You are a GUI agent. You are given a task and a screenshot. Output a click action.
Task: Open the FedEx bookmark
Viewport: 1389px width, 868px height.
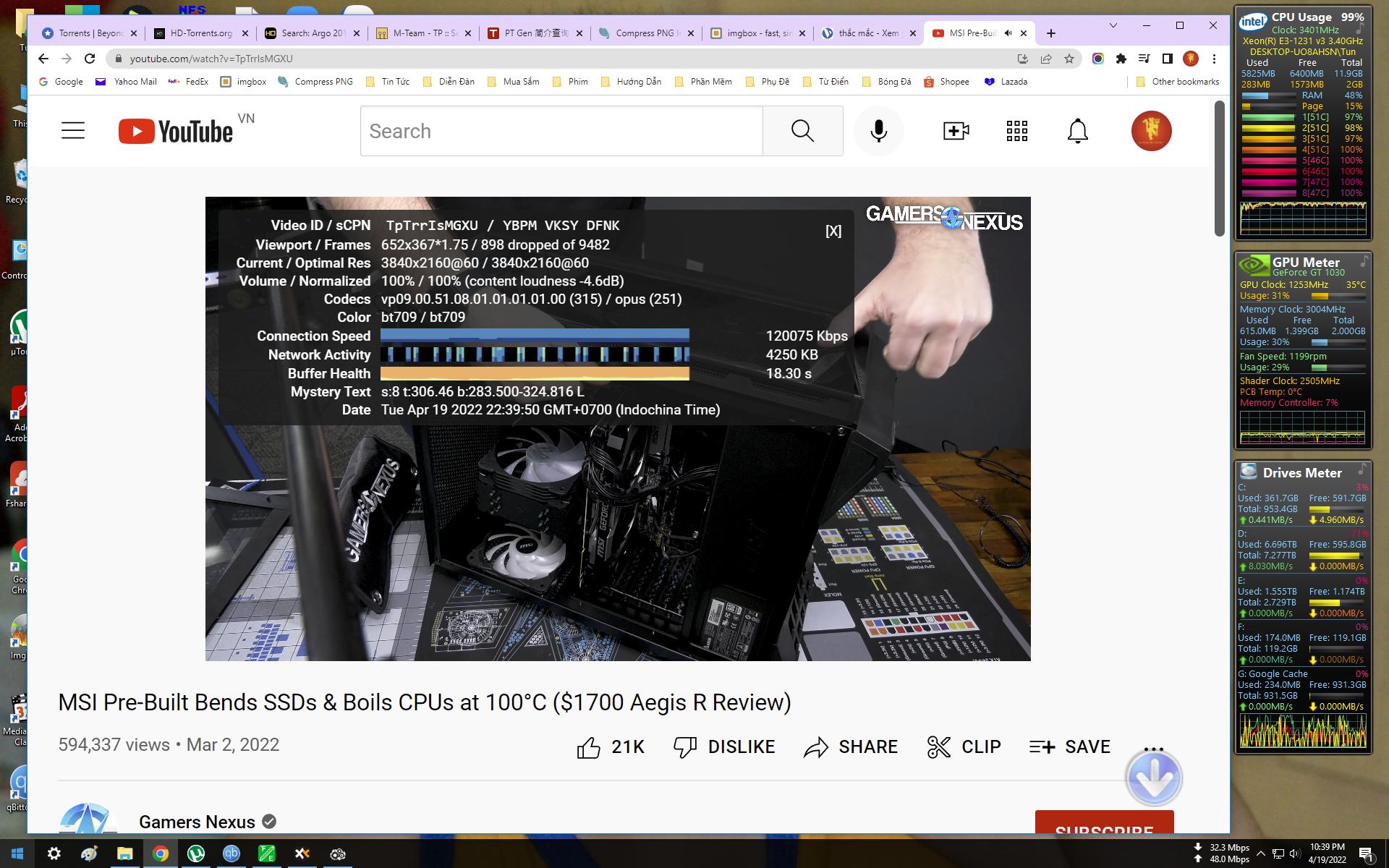point(188,82)
